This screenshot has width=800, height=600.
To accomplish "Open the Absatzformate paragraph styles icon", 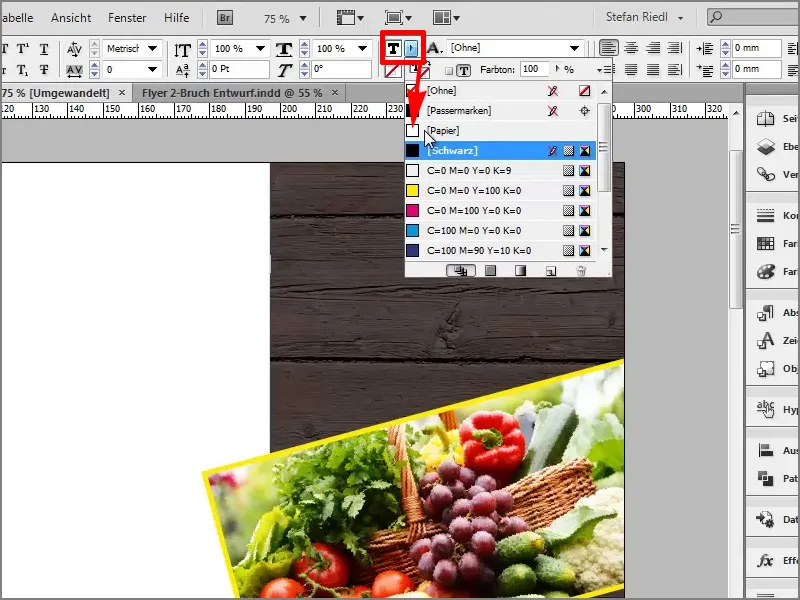I will tap(765, 312).
